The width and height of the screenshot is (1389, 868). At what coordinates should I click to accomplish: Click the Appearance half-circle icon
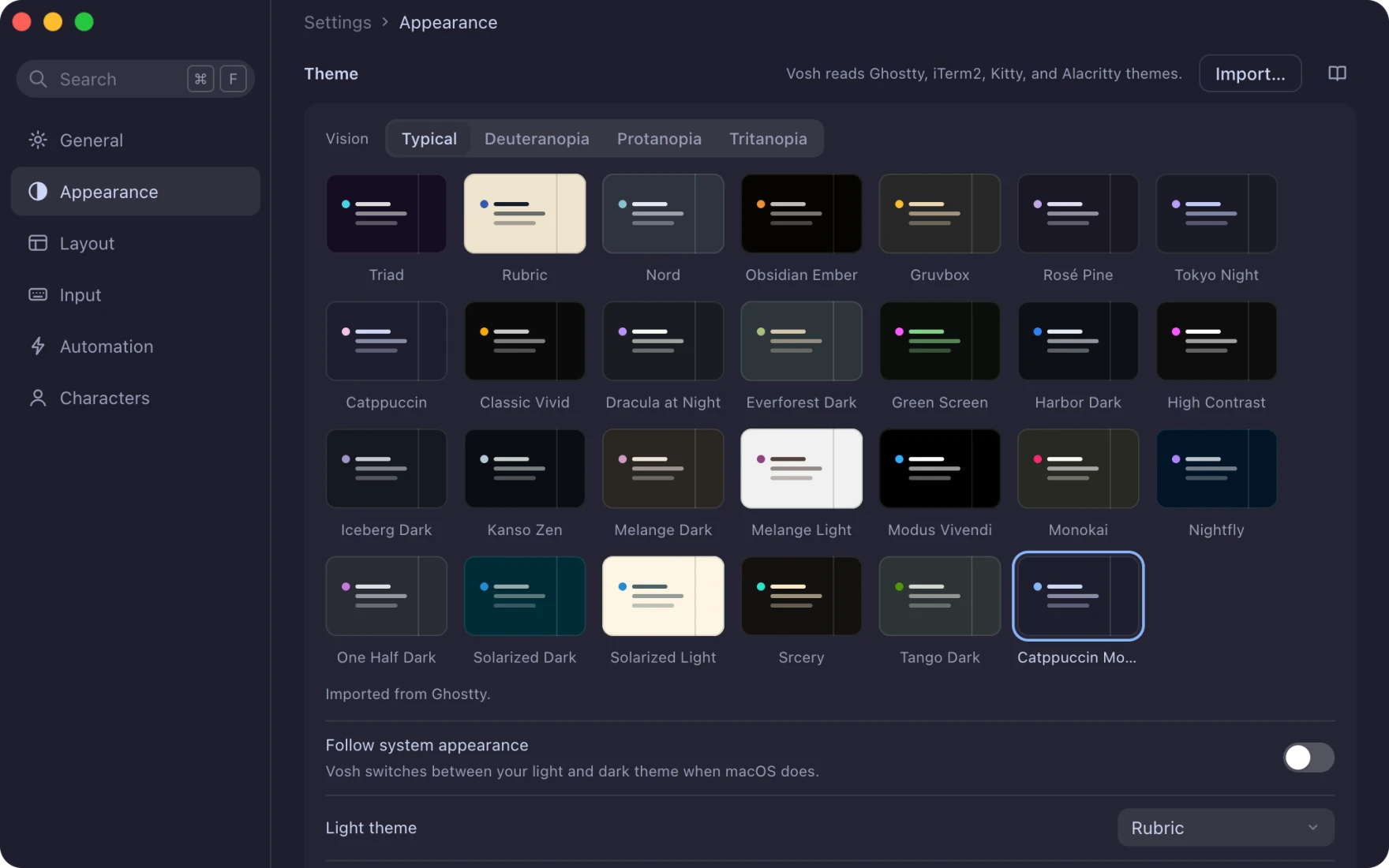pos(38,192)
